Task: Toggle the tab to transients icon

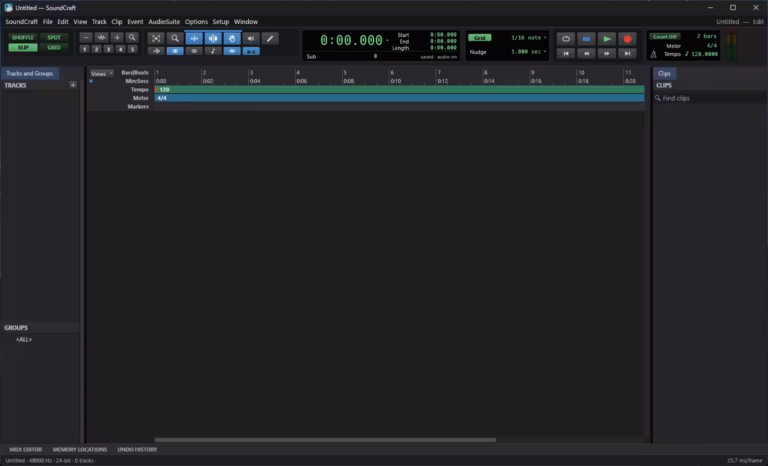Action: coord(156,51)
